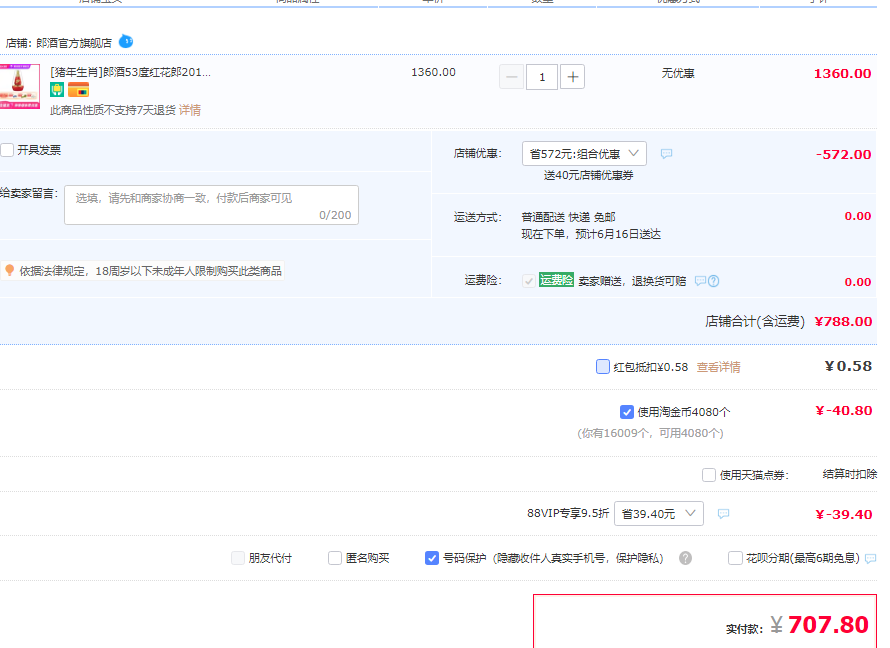Click the ¥-40.80 Tao coin deduction
This screenshot has width=890, height=648.
pos(843,411)
